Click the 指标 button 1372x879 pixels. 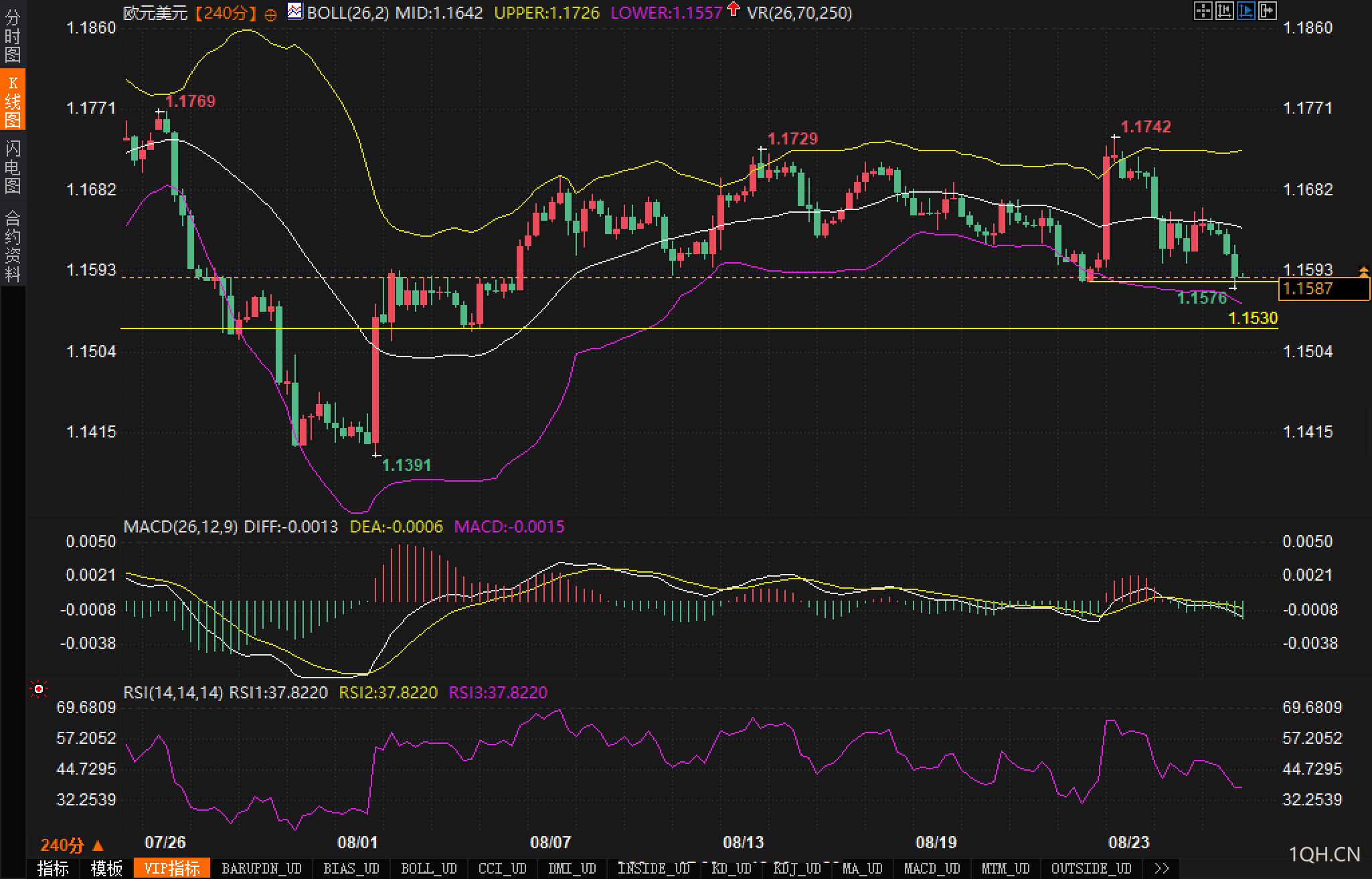pyautogui.click(x=53, y=868)
